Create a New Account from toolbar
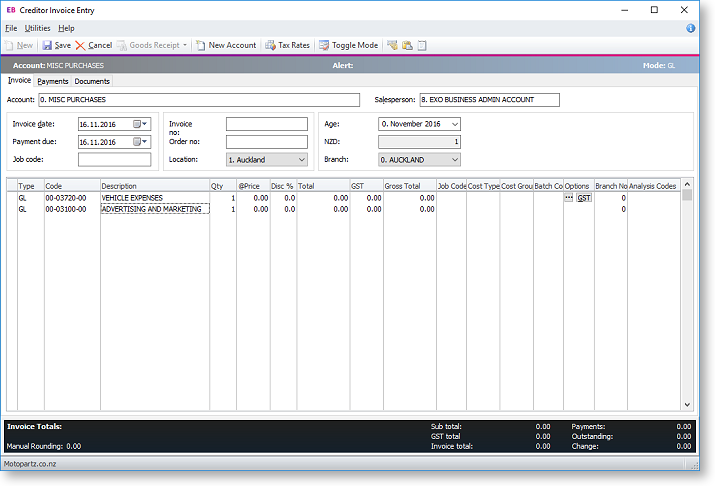 pyautogui.click(x=226, y=45)
